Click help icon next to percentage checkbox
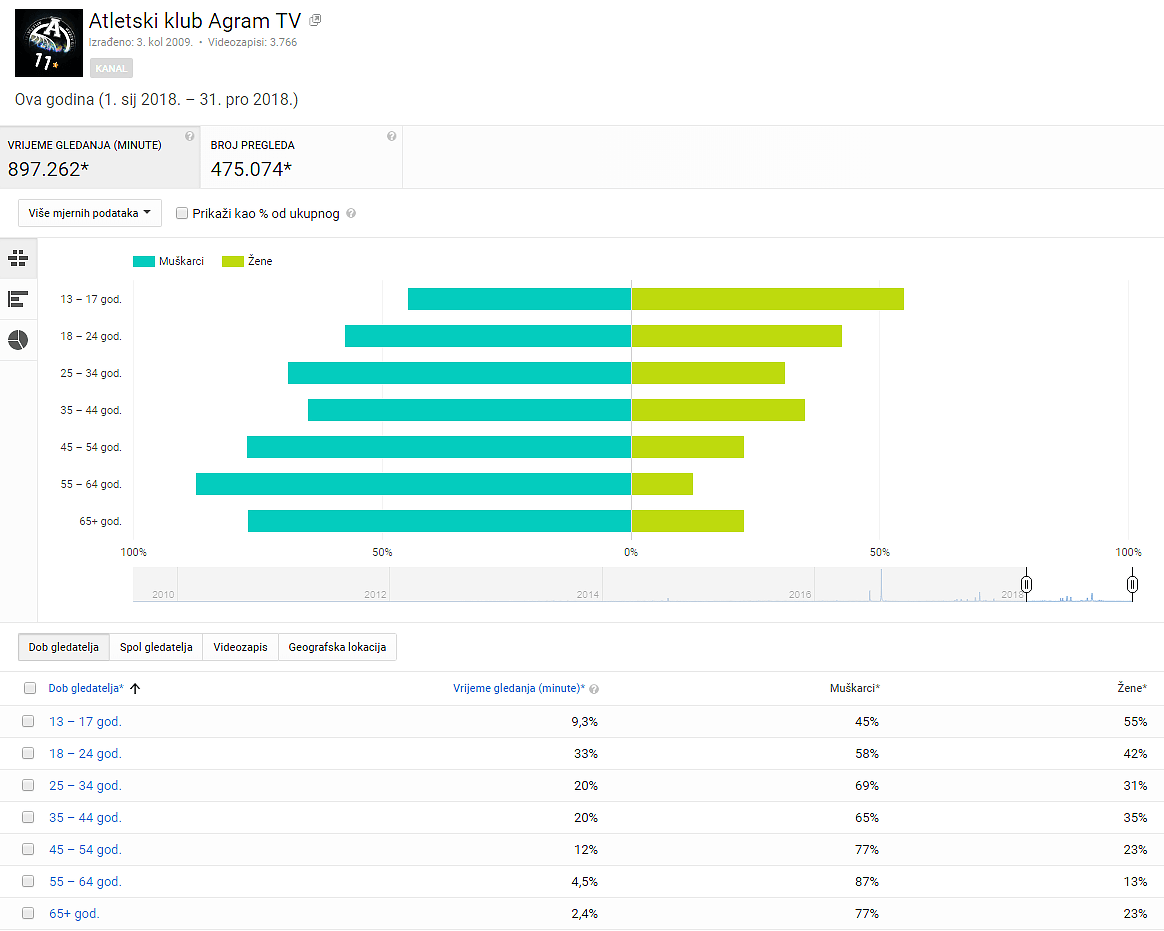1164x931 pixels. click(x=351, y=214)
